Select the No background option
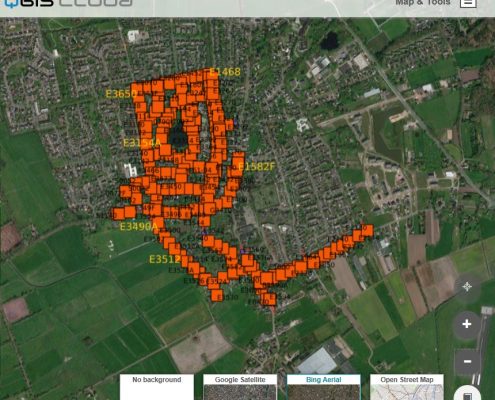 coord(157,387)
